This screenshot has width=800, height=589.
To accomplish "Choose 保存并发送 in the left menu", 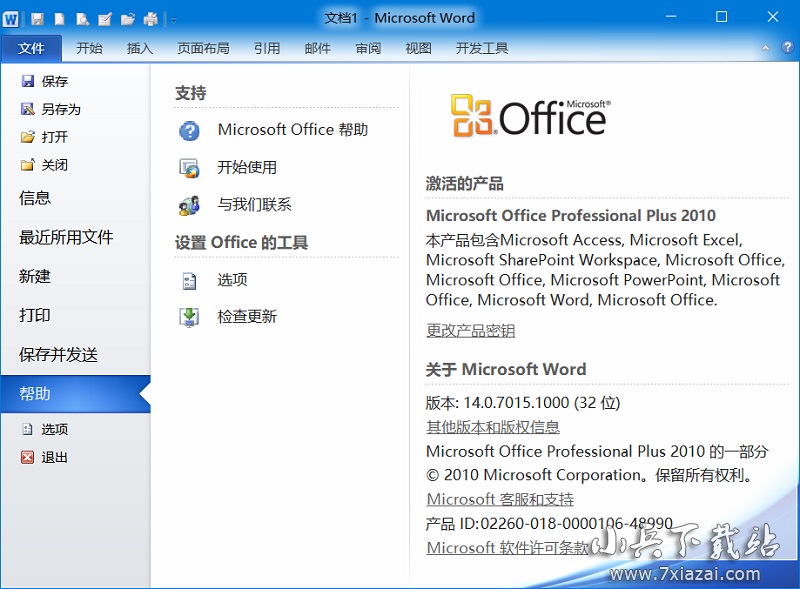I will pyautogui.click(x=58, y=355).
